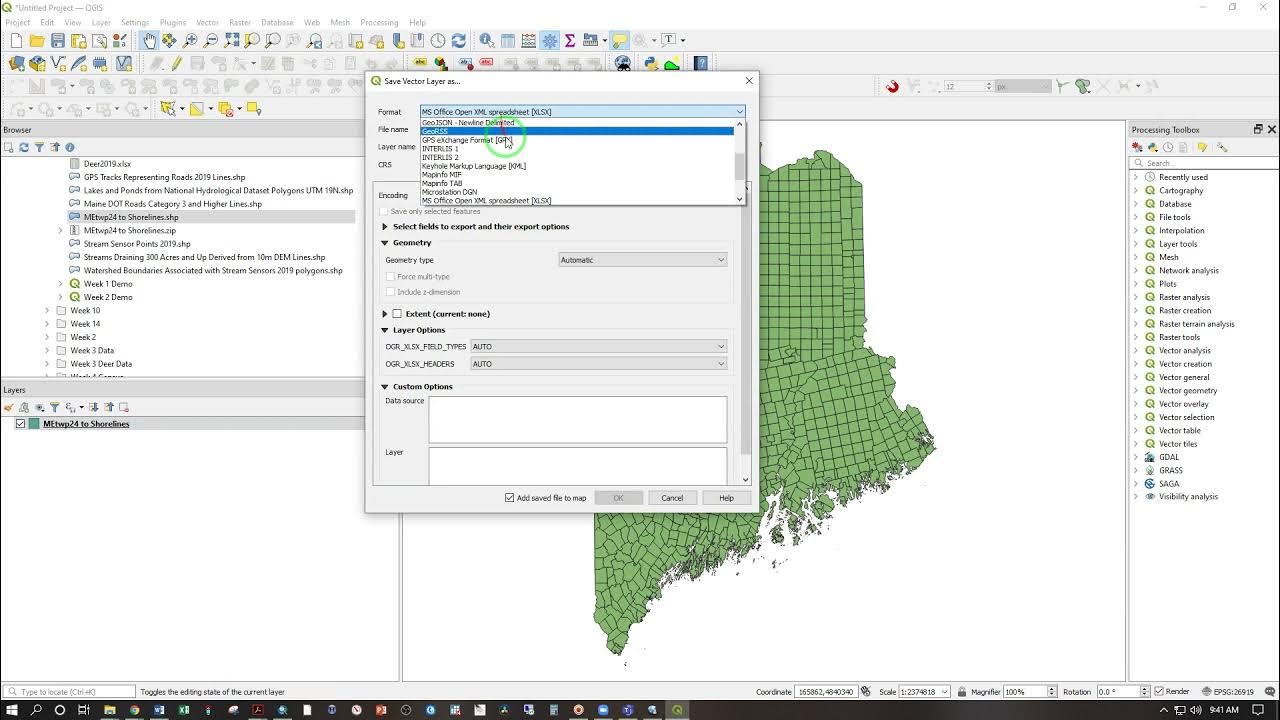Open the Database menu
This screenshot has height=720, width=1280.
(277, 22)
